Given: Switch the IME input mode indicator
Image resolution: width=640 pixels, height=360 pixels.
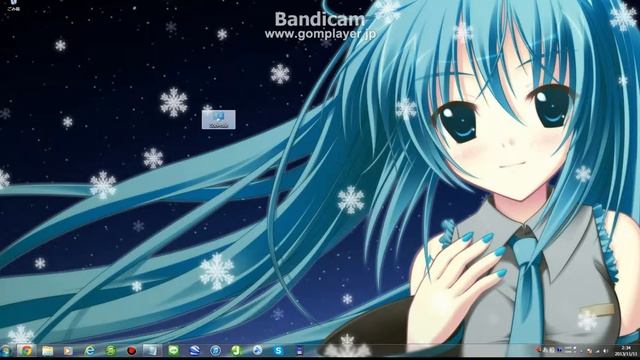Looking at the screenshot, I should coord(549,350).
